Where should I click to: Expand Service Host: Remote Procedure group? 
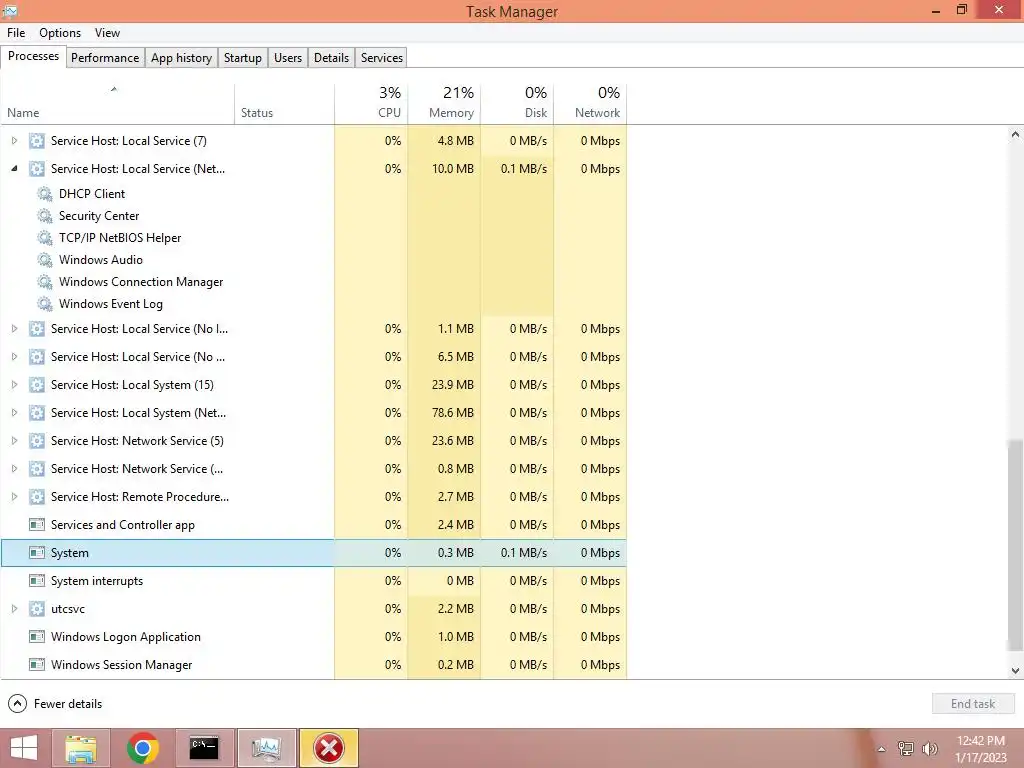click(14, 497)
